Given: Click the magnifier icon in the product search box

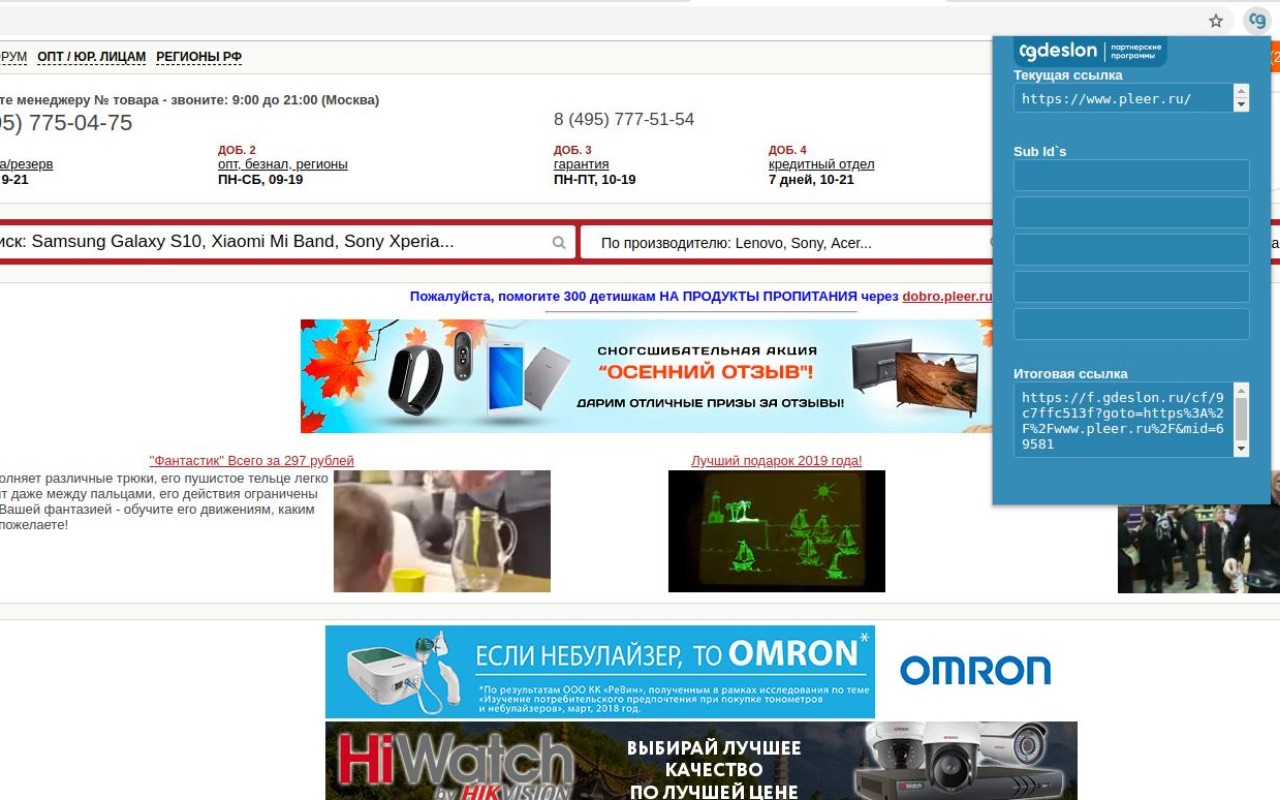Looking at the screenshot, I should (x=559, y=241).
